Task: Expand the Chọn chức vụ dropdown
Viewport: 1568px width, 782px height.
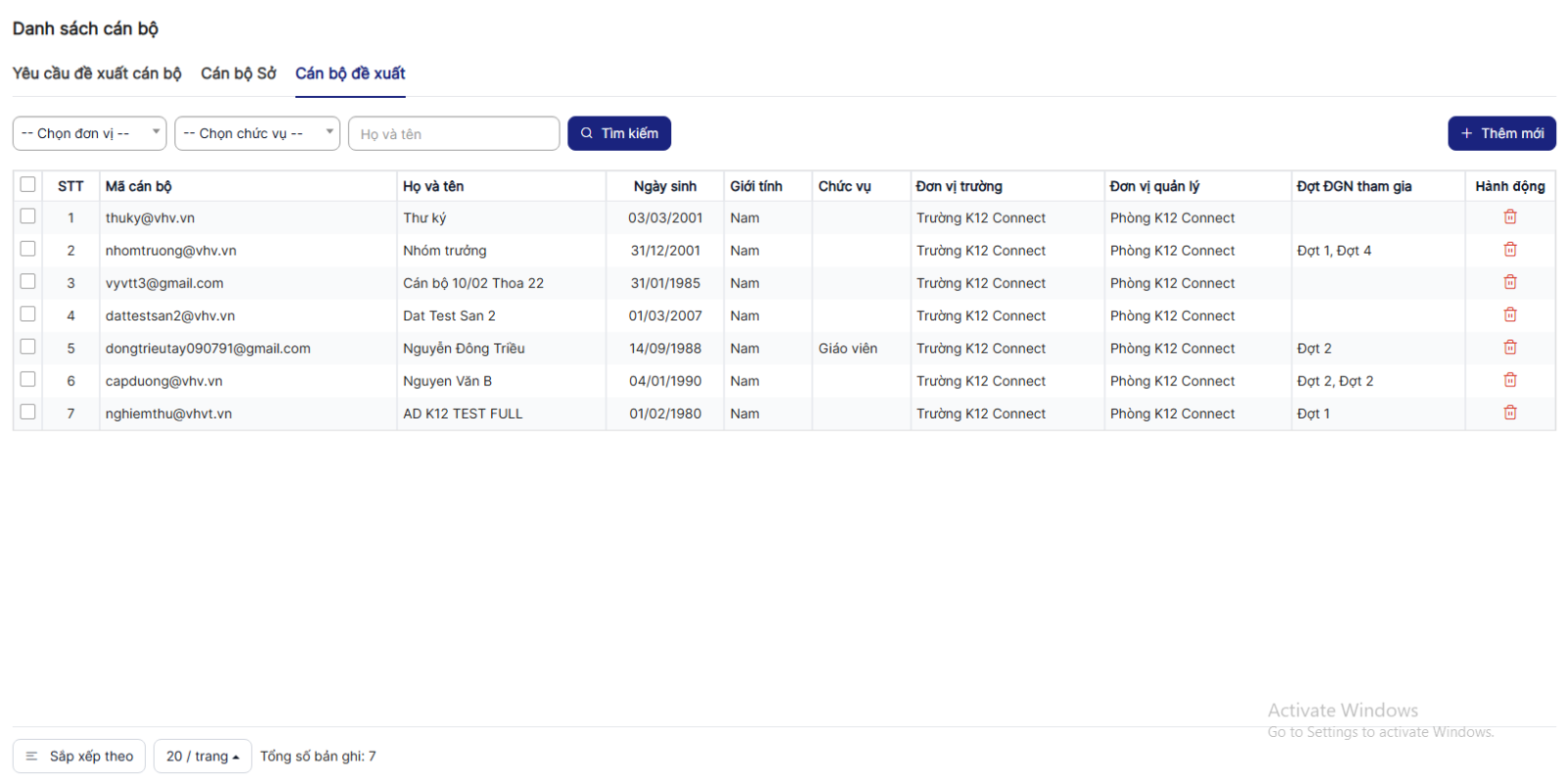Action: 257,133
